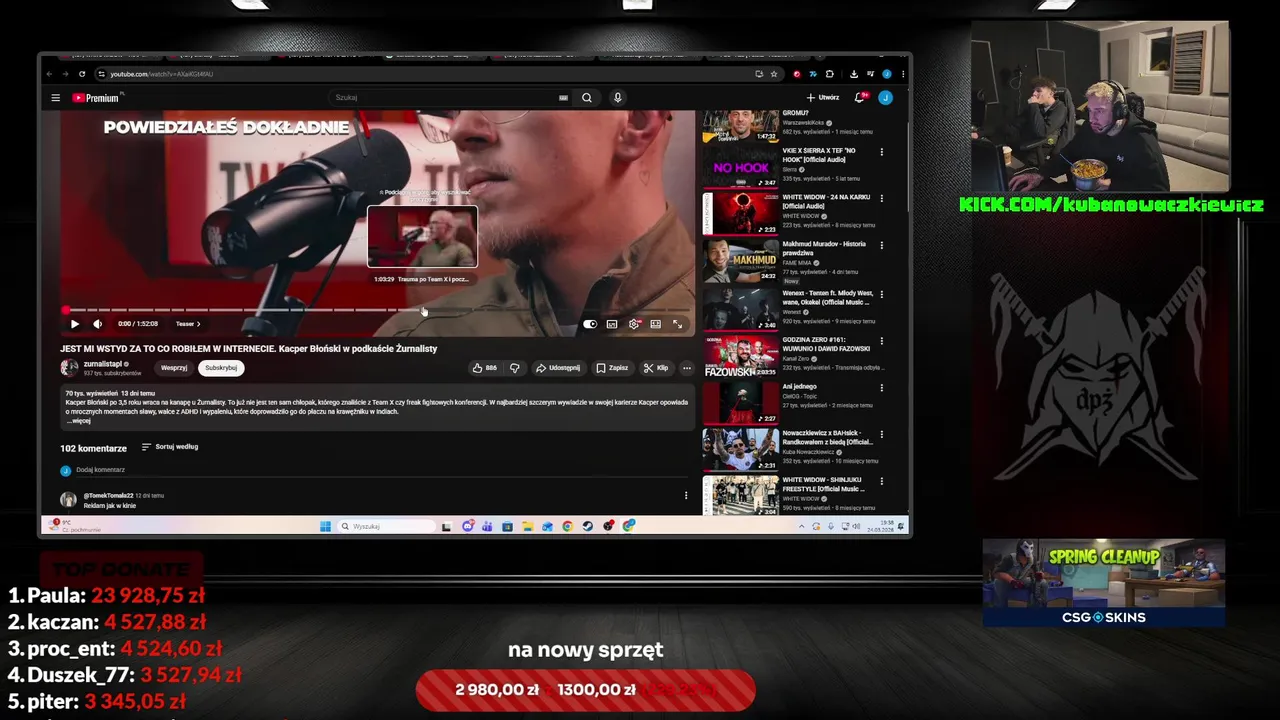Screen dimensions: 1280x720
Task: Open more actions ellipsis under the video
Action: [686, 368]
